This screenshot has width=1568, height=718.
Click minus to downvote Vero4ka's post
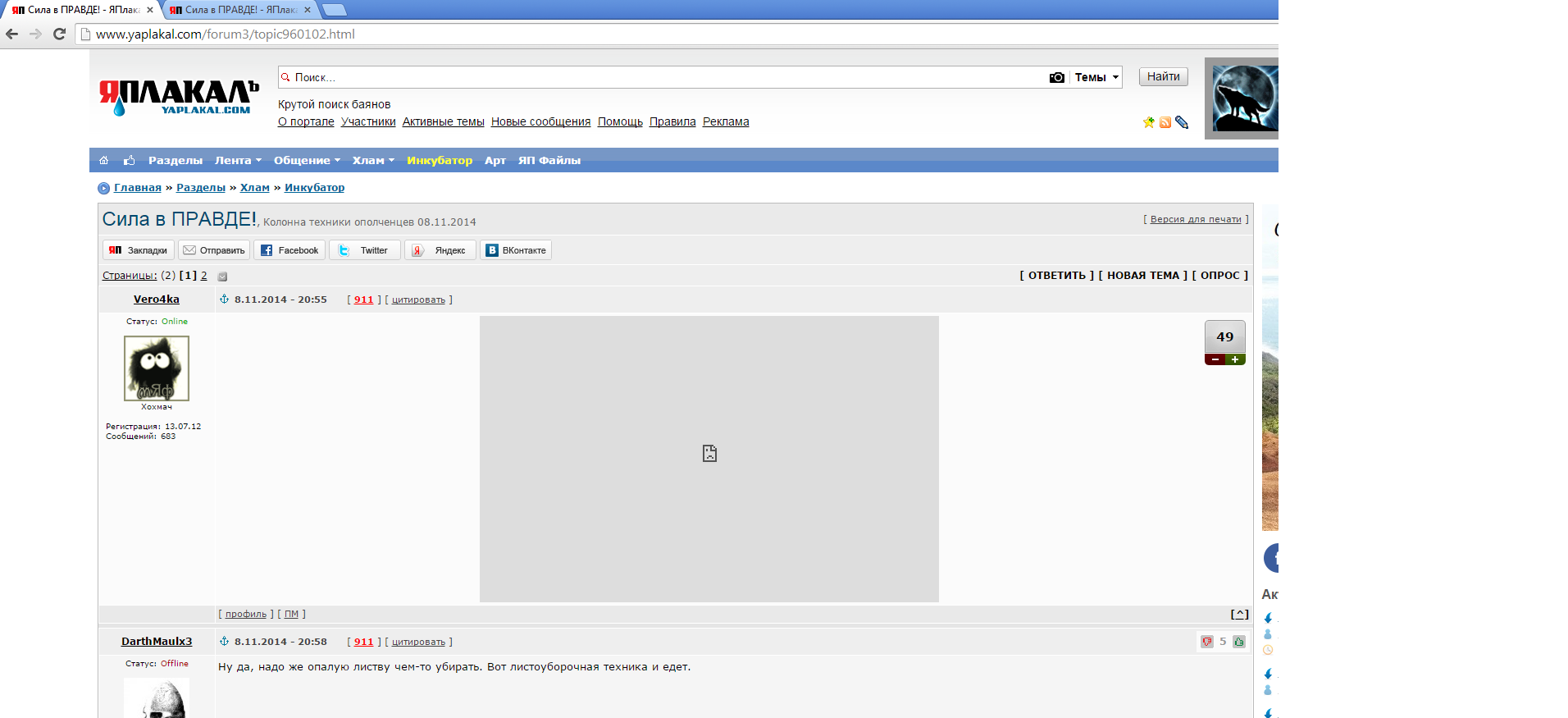click(1215, 359)
